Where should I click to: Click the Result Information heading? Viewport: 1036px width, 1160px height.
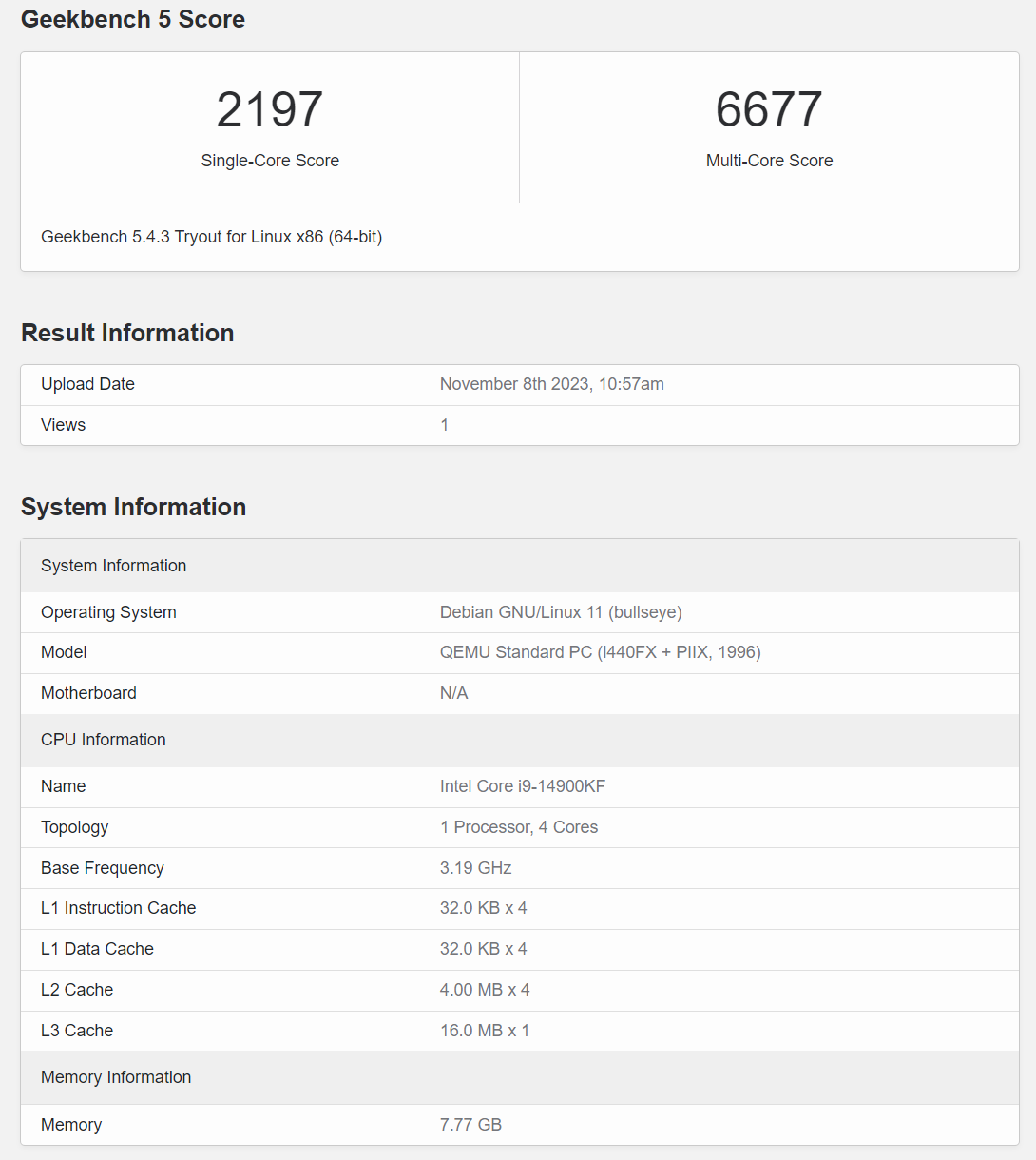coord(127,333)
